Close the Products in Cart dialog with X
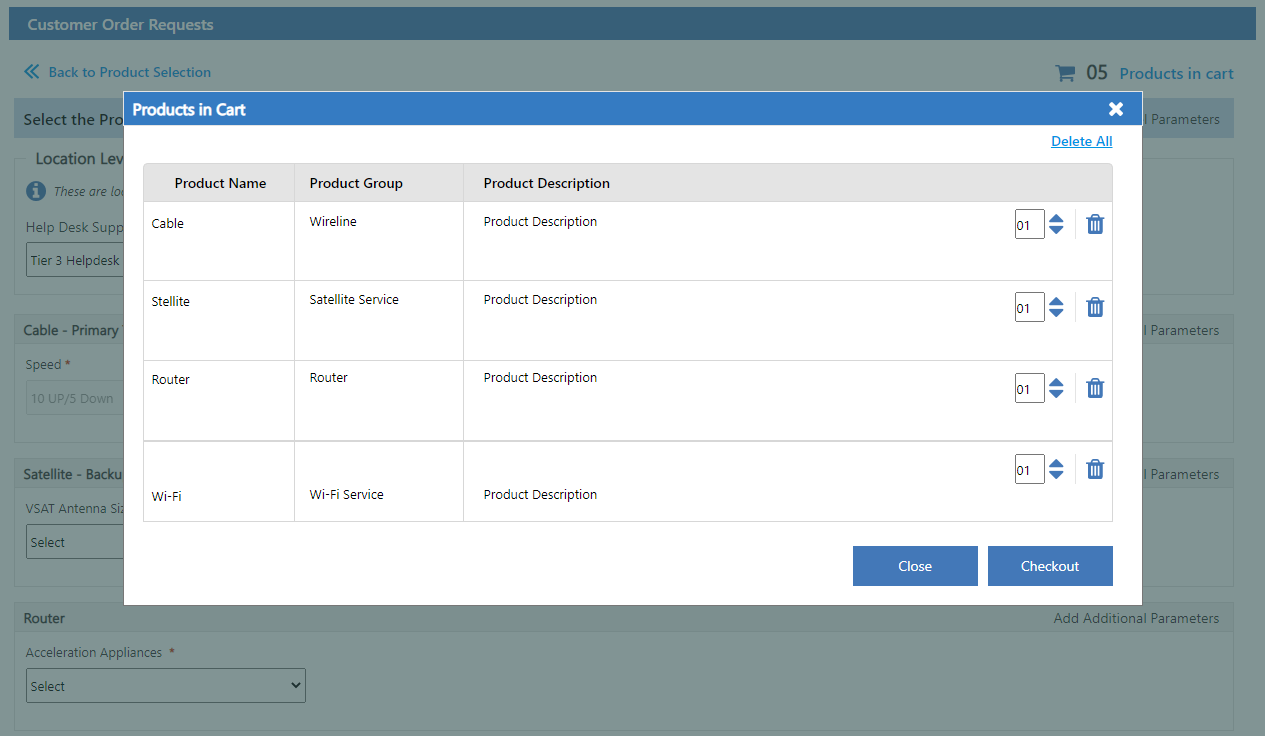This screenshot has height=736, width=1265. 1116,109
